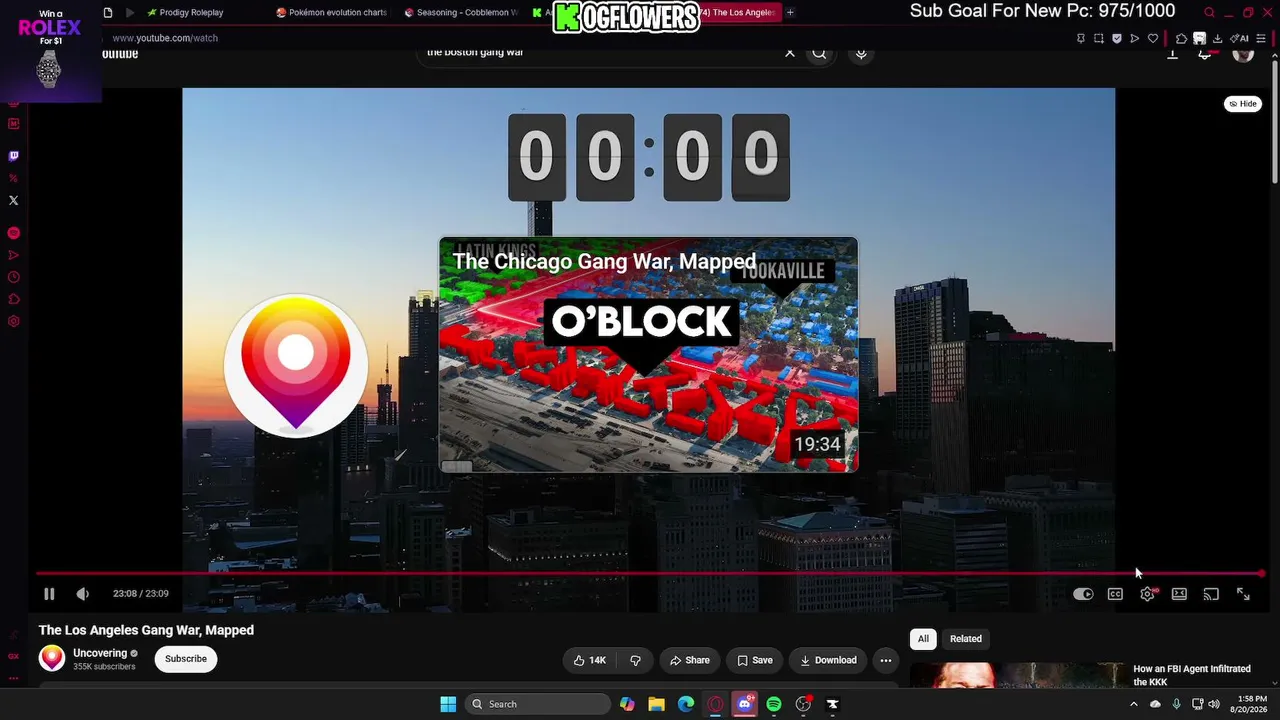
Task: Switch to Seasoning - Cobblemon tab
Action: tap(461, 13)
